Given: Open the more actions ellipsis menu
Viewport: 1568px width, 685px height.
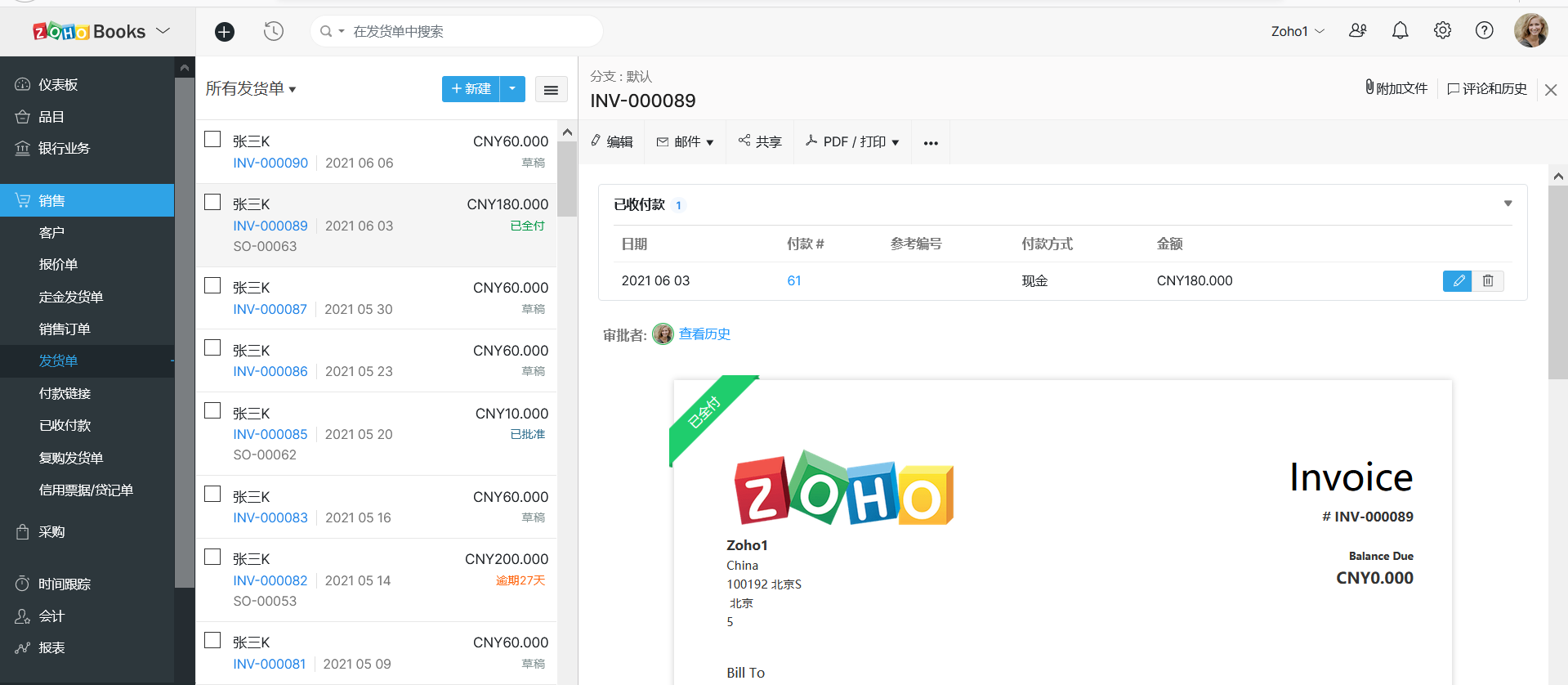Looking at the screenshot, I should pos(931,143).
